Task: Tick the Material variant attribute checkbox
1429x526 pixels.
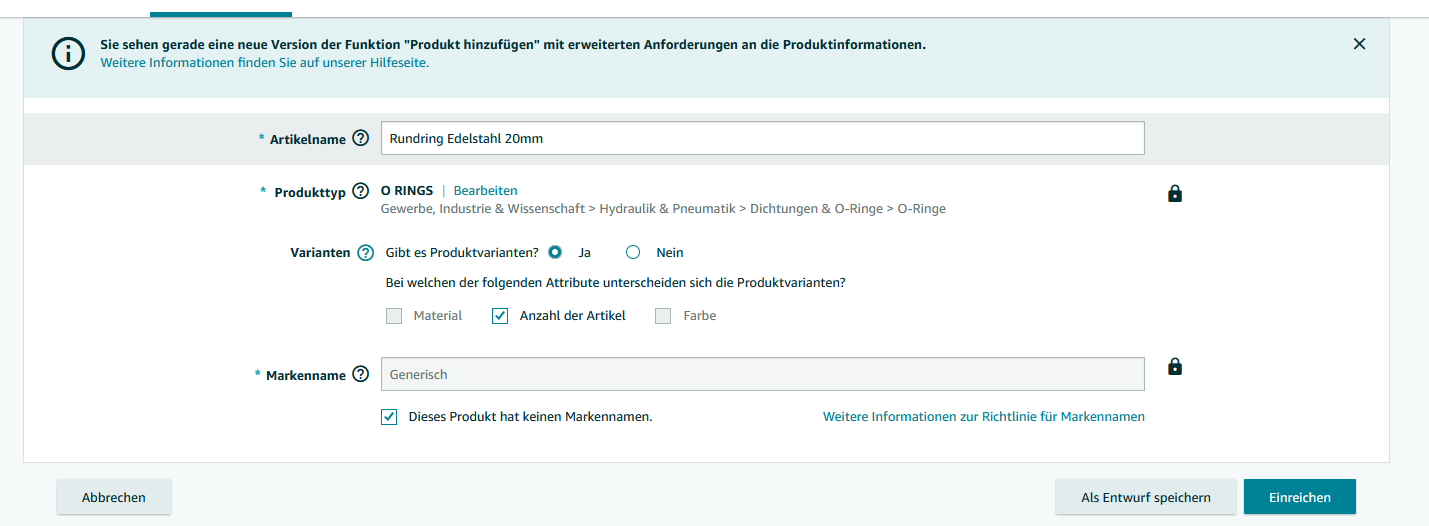Action: (394, 316)
